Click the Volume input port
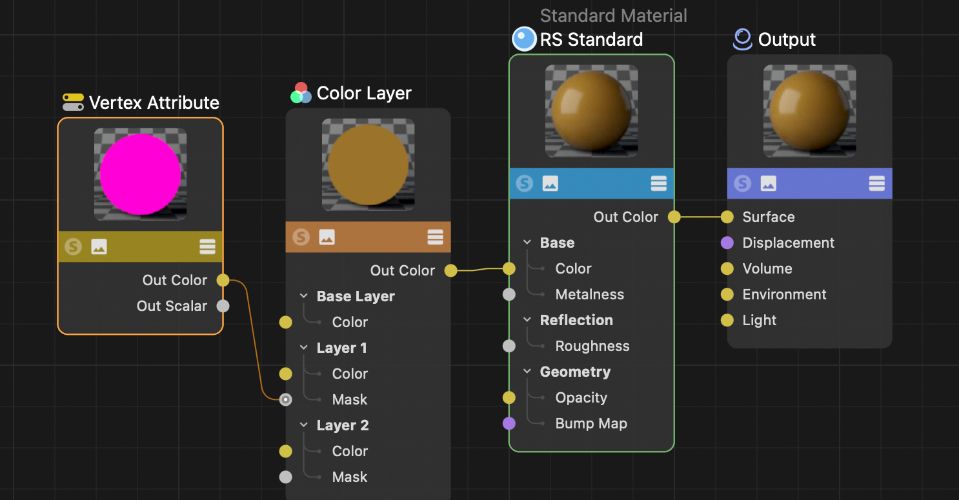 point(727,268)
